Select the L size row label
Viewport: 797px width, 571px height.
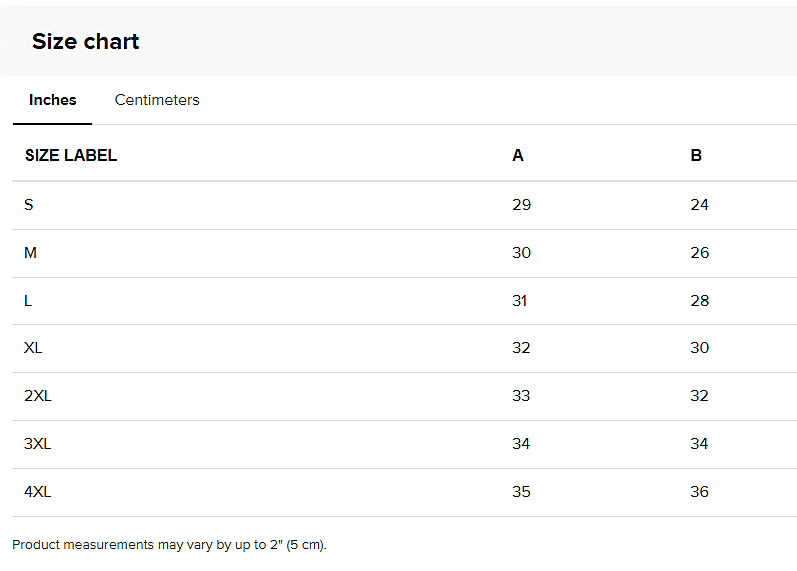tap(28, 300)
